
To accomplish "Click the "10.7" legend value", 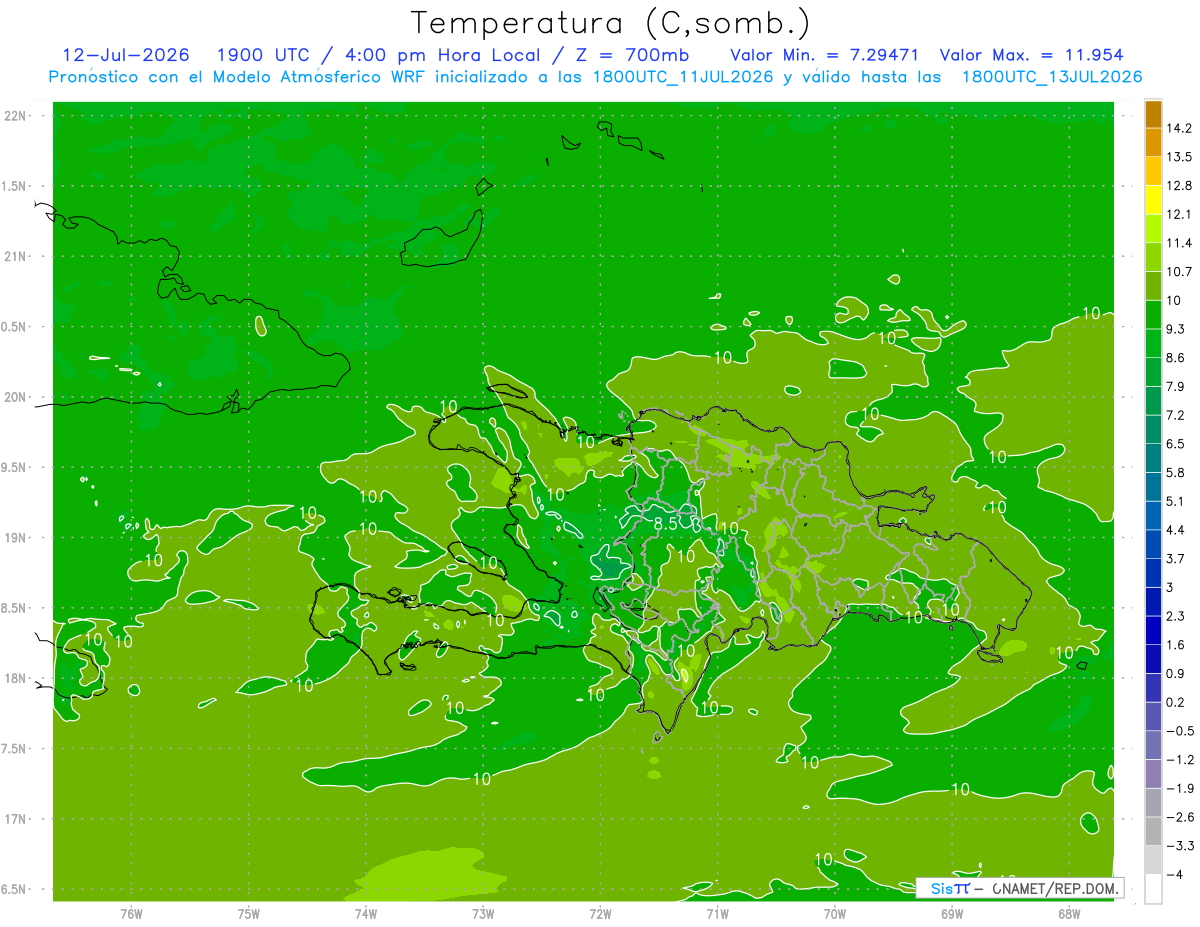I will point(1178,272).
